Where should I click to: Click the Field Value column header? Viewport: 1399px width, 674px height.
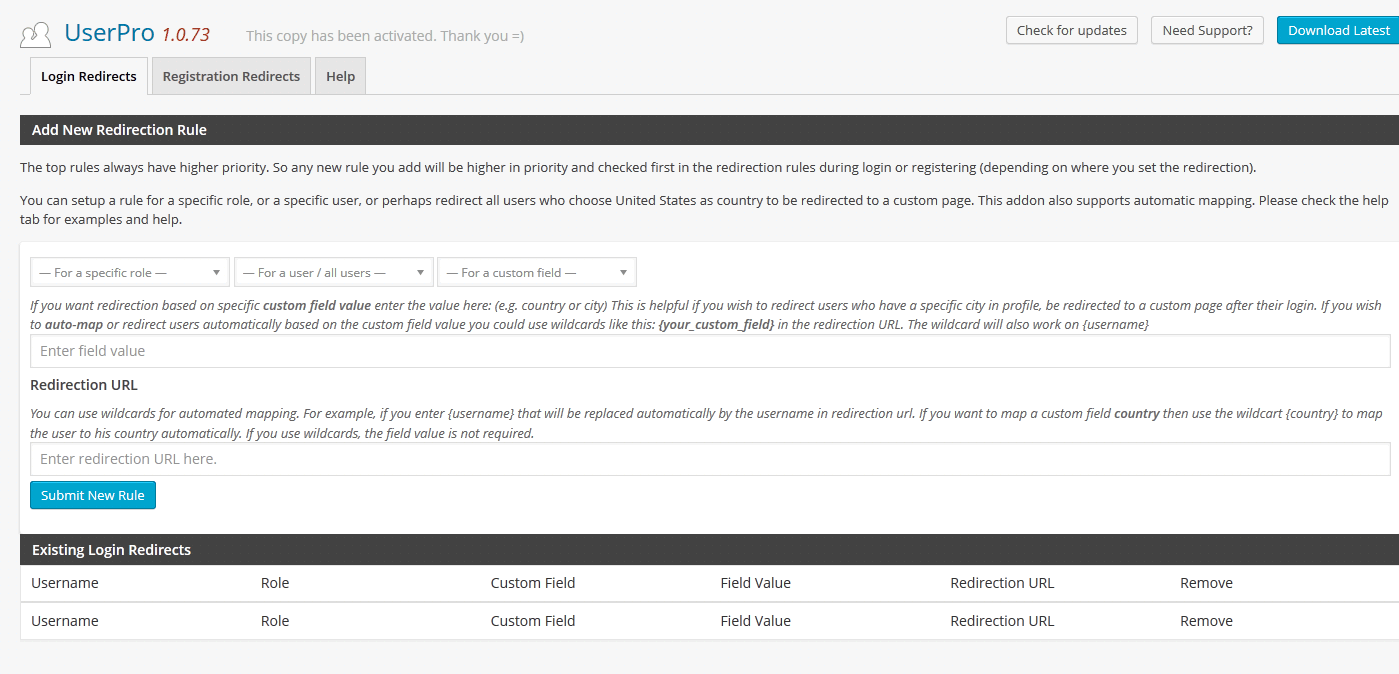pos(755,583)
